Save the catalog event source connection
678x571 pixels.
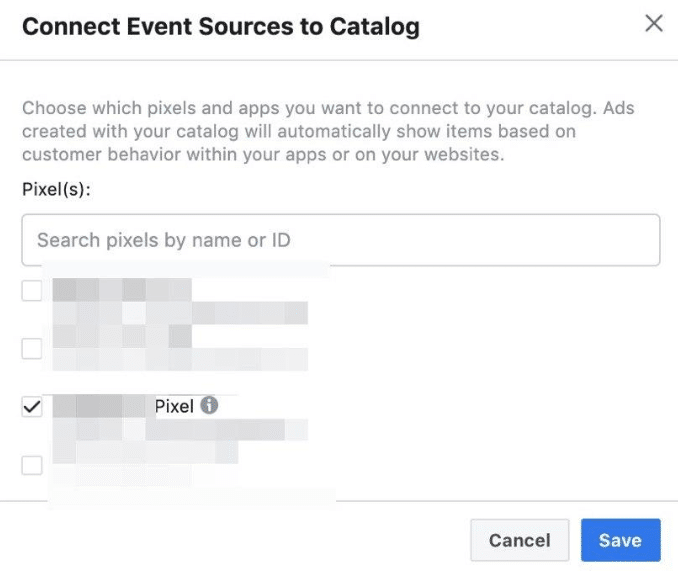point(620,540)
